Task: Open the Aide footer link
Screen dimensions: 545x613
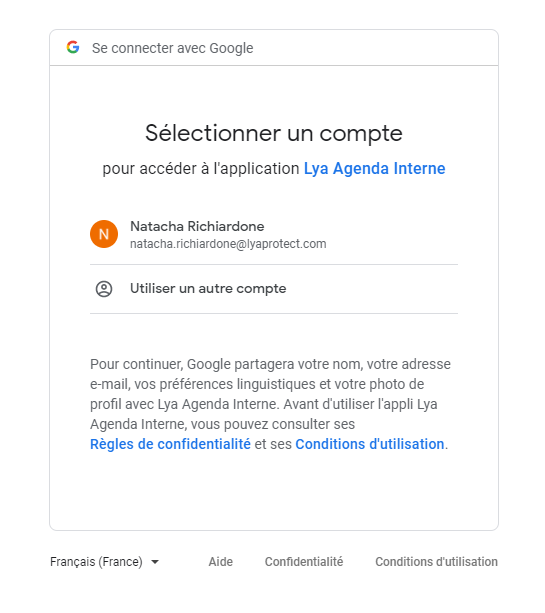Action: point(221,562)
